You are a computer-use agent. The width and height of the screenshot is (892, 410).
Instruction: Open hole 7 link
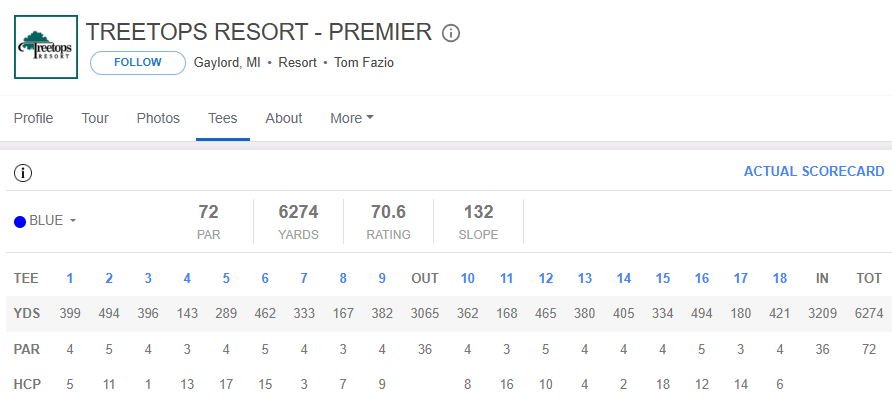pyautogui.click(x=304, y=278)
